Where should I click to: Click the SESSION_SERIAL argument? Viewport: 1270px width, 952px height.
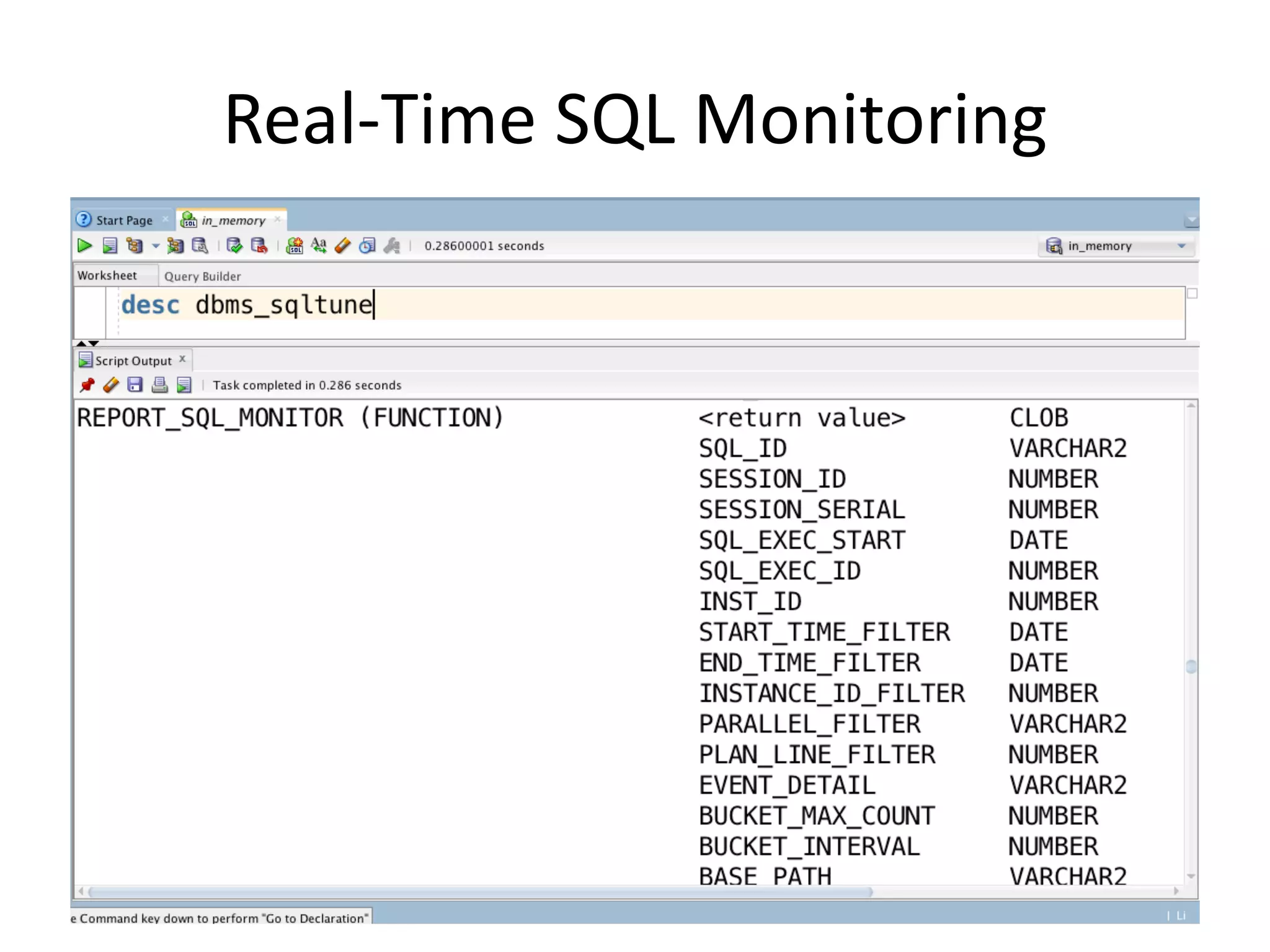802,510
